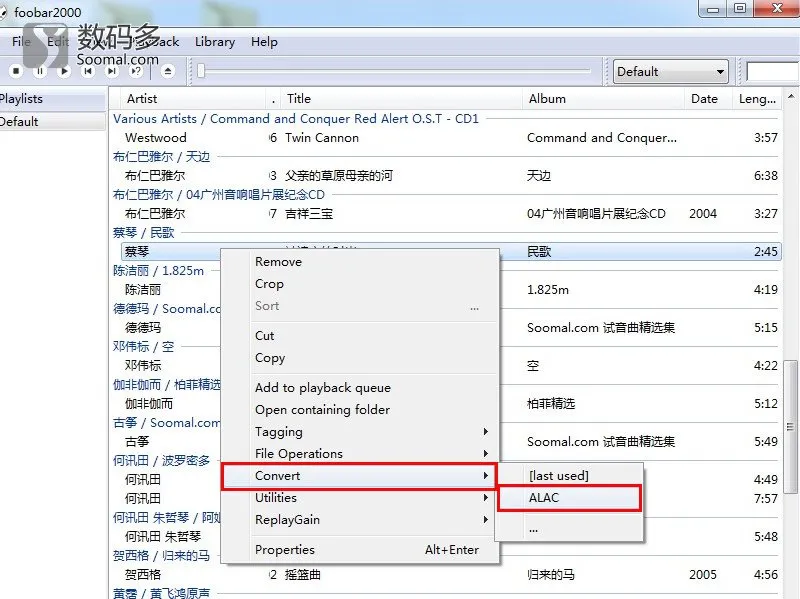Choose the ALAC convert preset
Image resolution: width=800 pixels, height=599 pixels.
click(569, 498)
